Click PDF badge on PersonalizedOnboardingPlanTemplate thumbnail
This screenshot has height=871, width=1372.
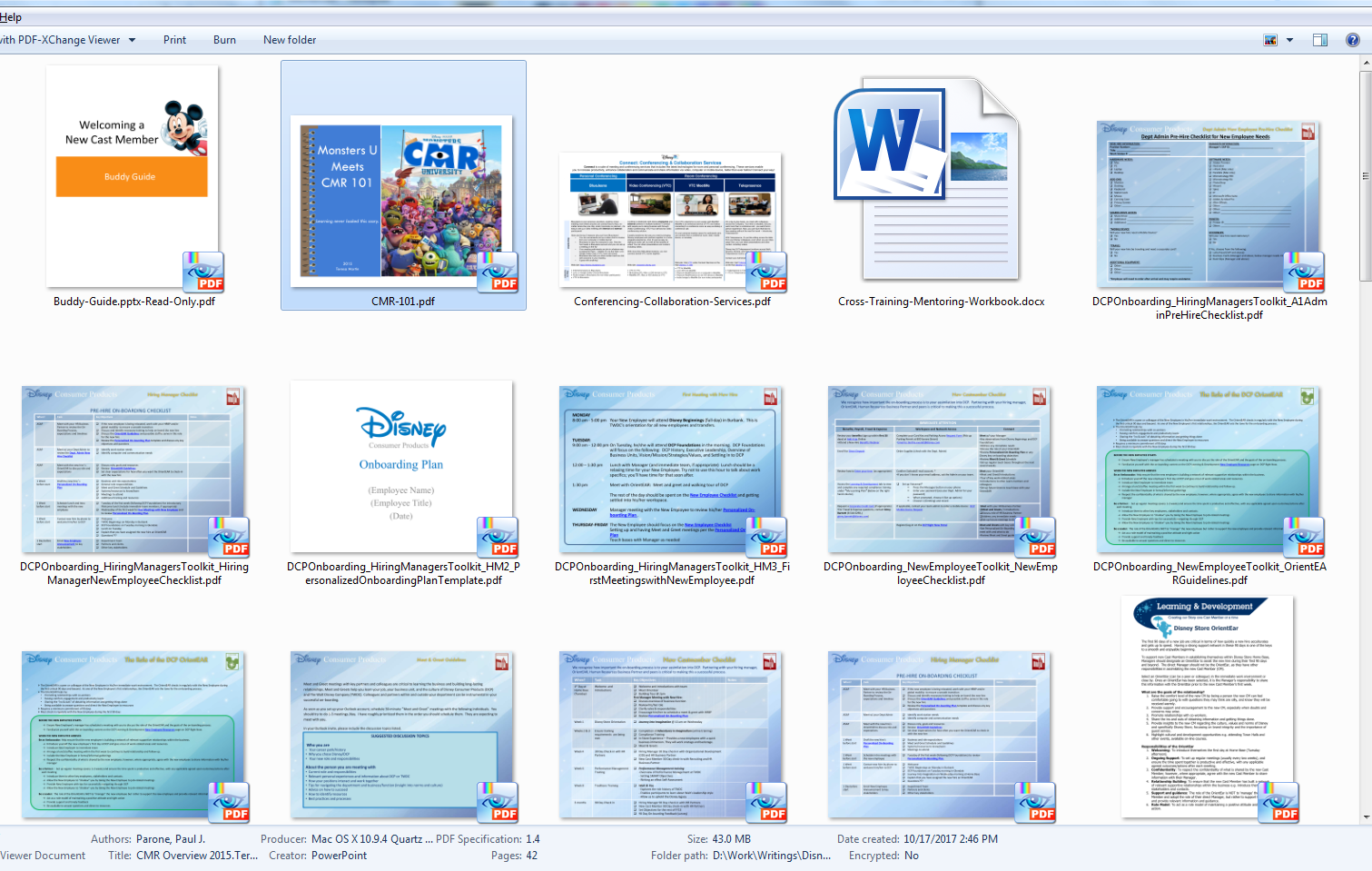tap(498, 536)
